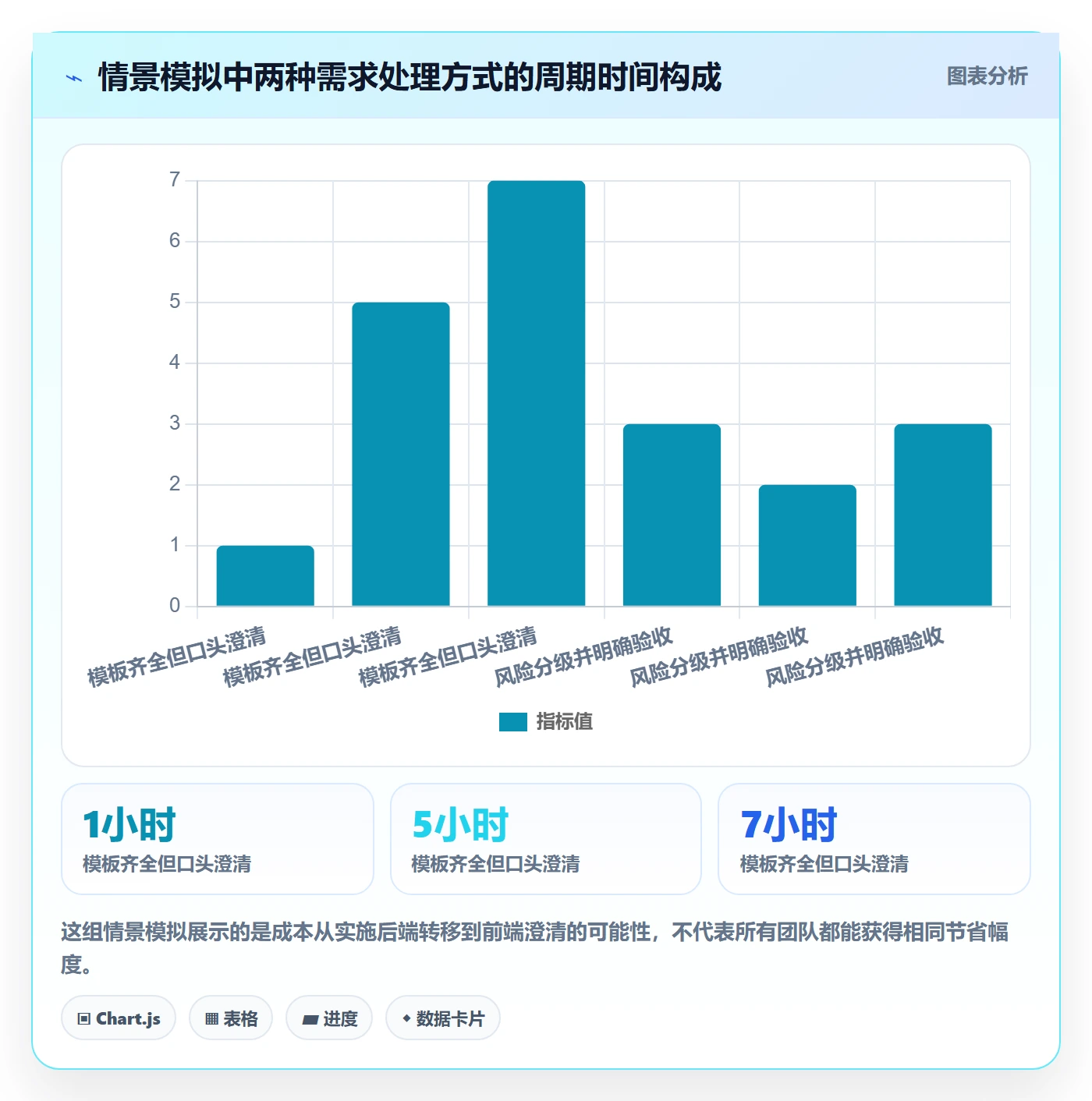Viewport: 1092px width, 1101px height.
Task: Select the Chart.js tag chip
Action: [x=119, y=1018]
